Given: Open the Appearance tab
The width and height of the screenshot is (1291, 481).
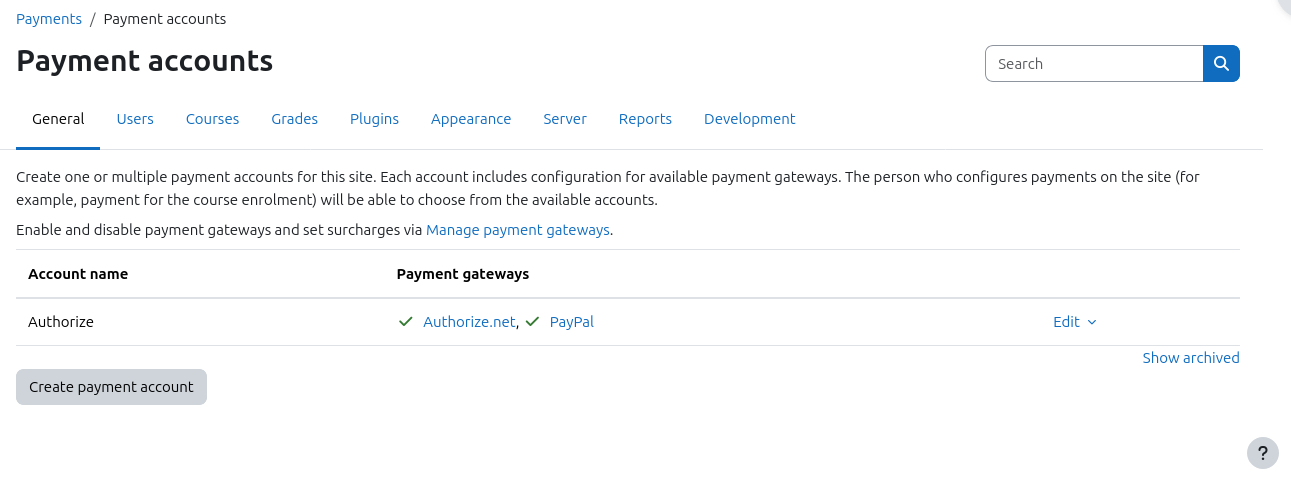Looking at the screenshot, I should coord(471,119).
